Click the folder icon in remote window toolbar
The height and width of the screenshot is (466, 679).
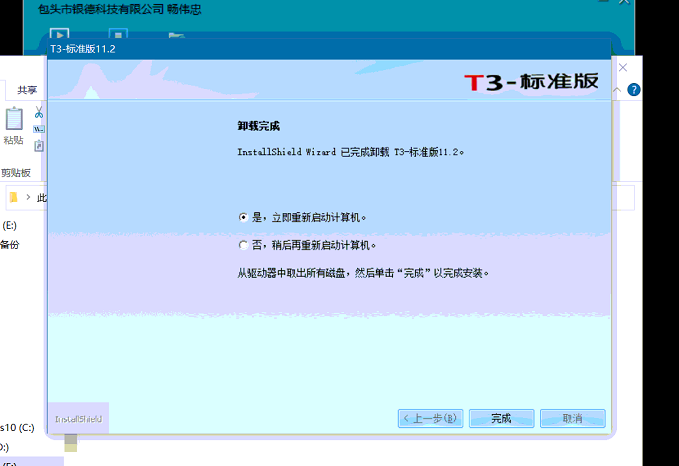(176, 36)
